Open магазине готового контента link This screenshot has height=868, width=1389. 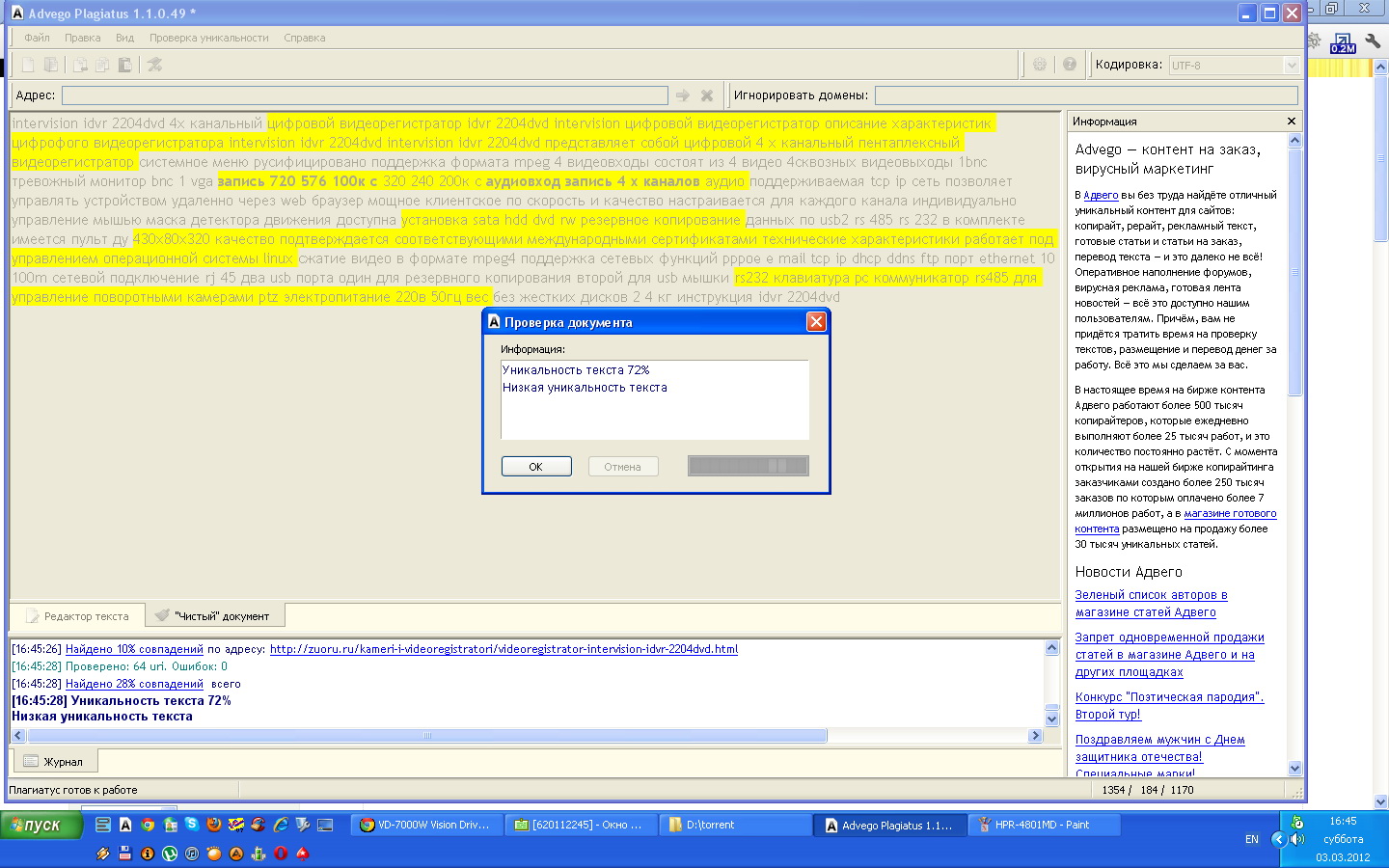pos(1177,521)
